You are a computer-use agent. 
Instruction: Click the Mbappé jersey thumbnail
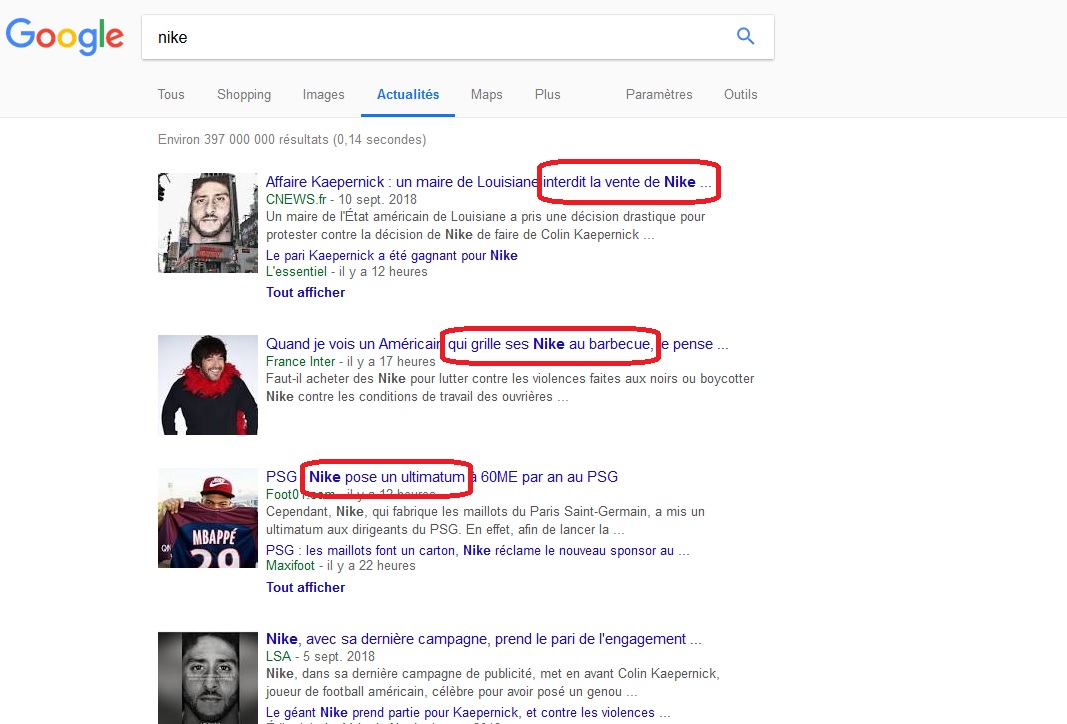tap(208, 518)
